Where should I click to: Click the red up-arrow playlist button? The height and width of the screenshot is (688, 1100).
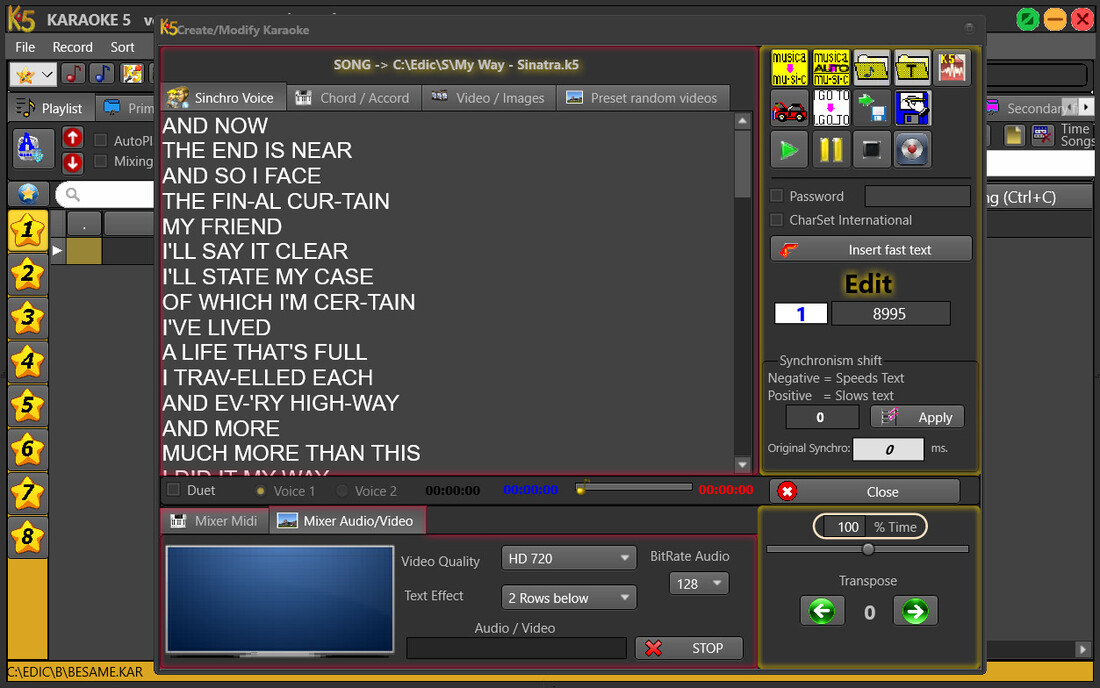click(72, 137)
